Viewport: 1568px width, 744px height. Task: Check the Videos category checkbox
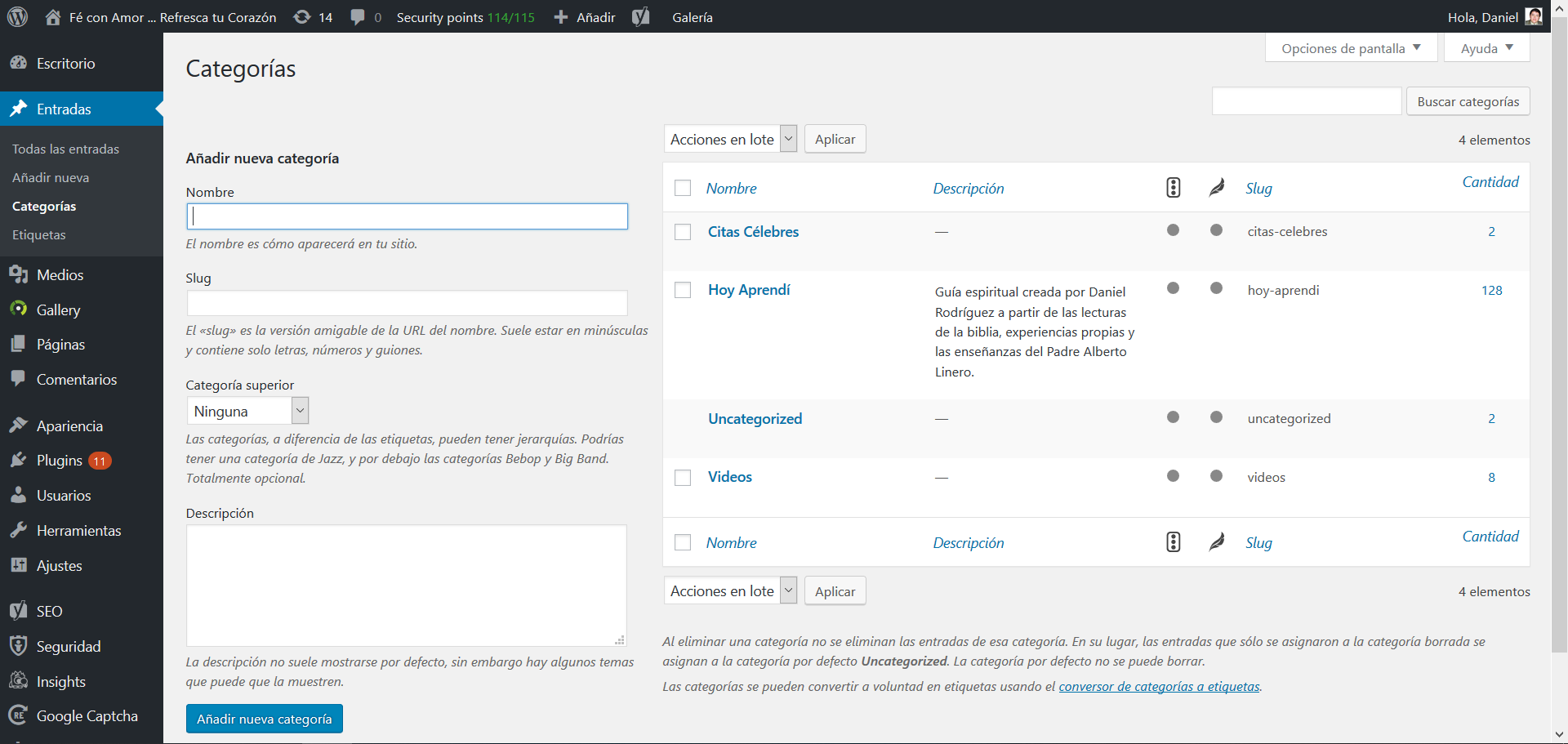683,478
